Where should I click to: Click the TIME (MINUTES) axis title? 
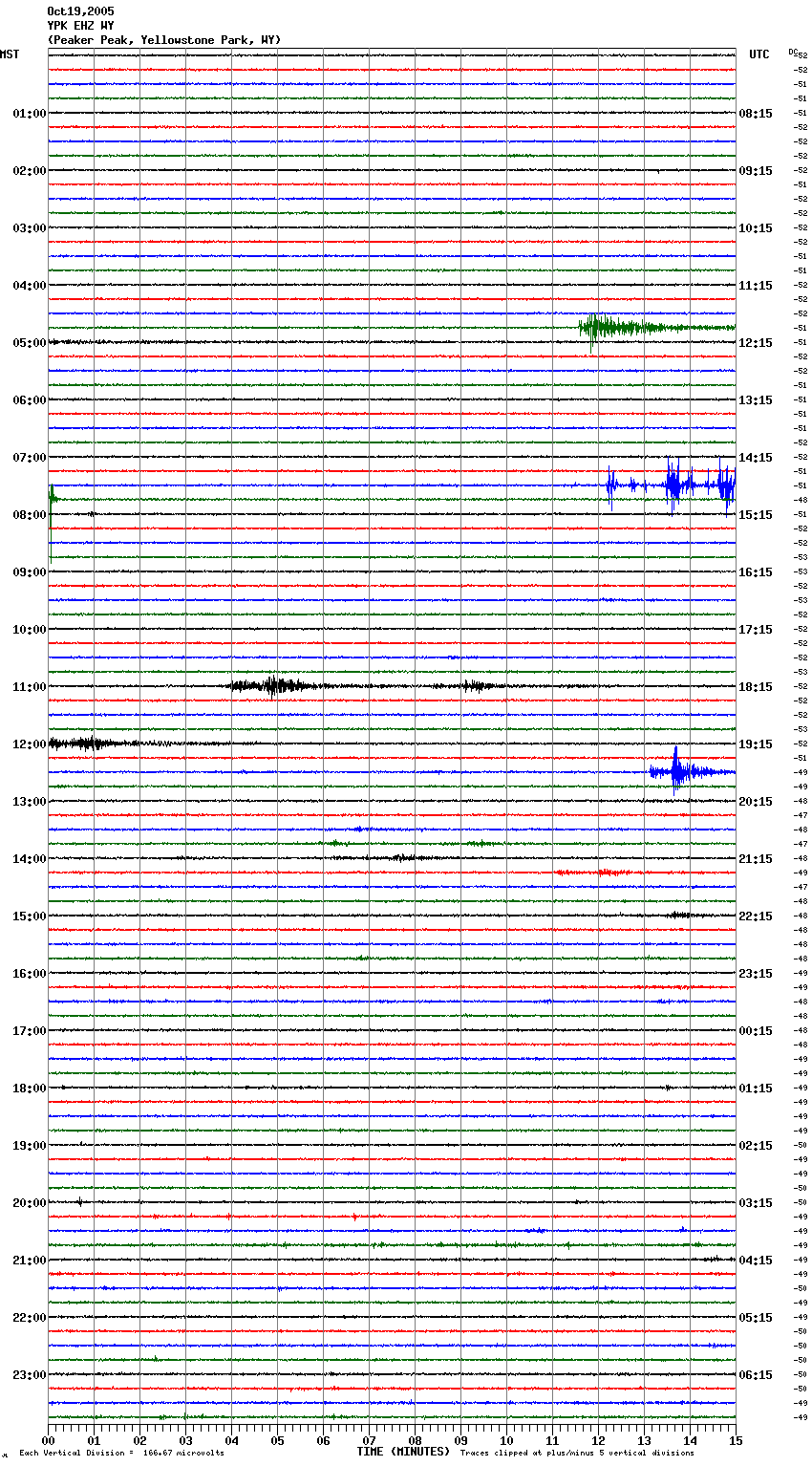tap(403, 1452)
